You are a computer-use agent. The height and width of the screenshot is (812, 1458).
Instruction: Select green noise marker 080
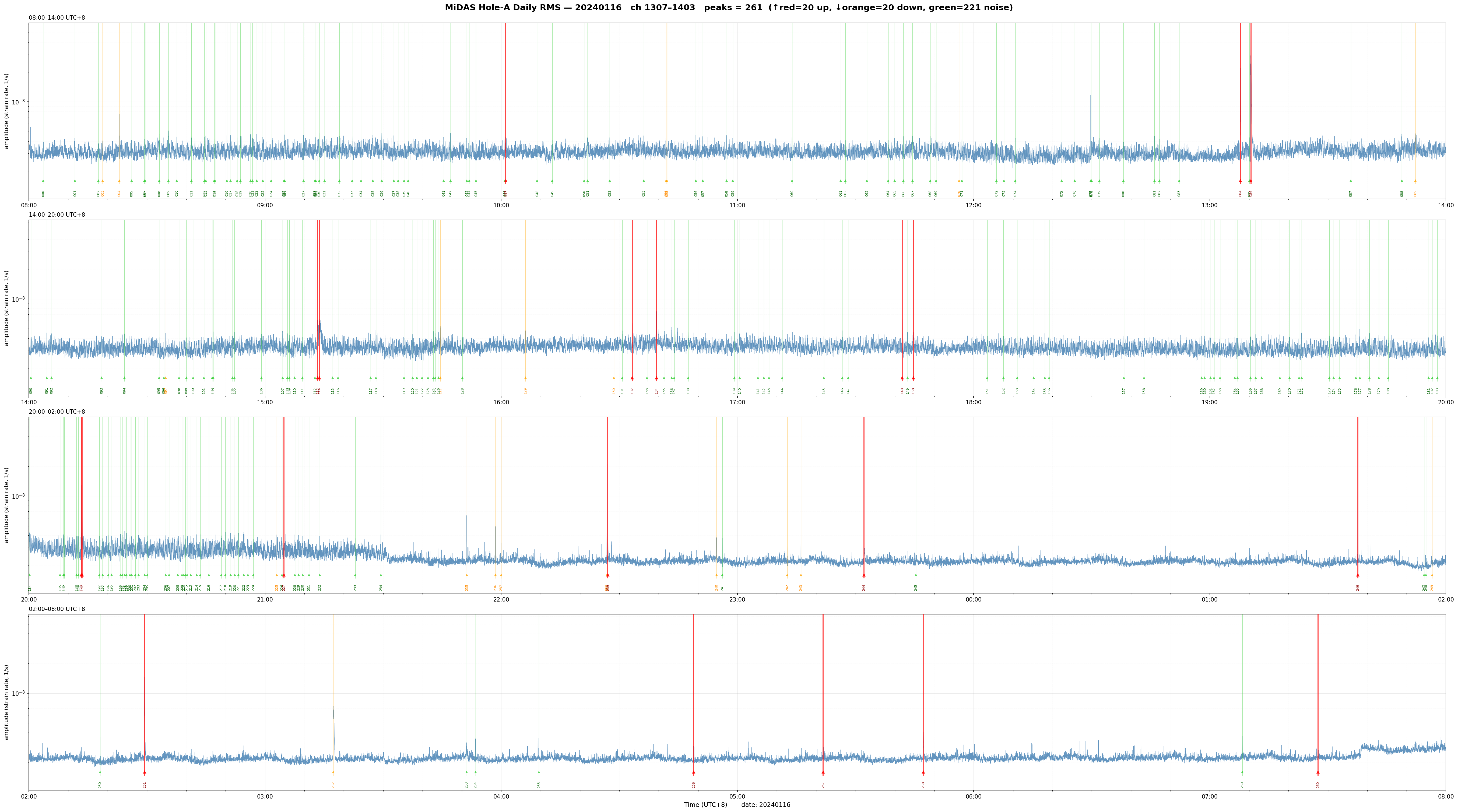click(1123, 181)
